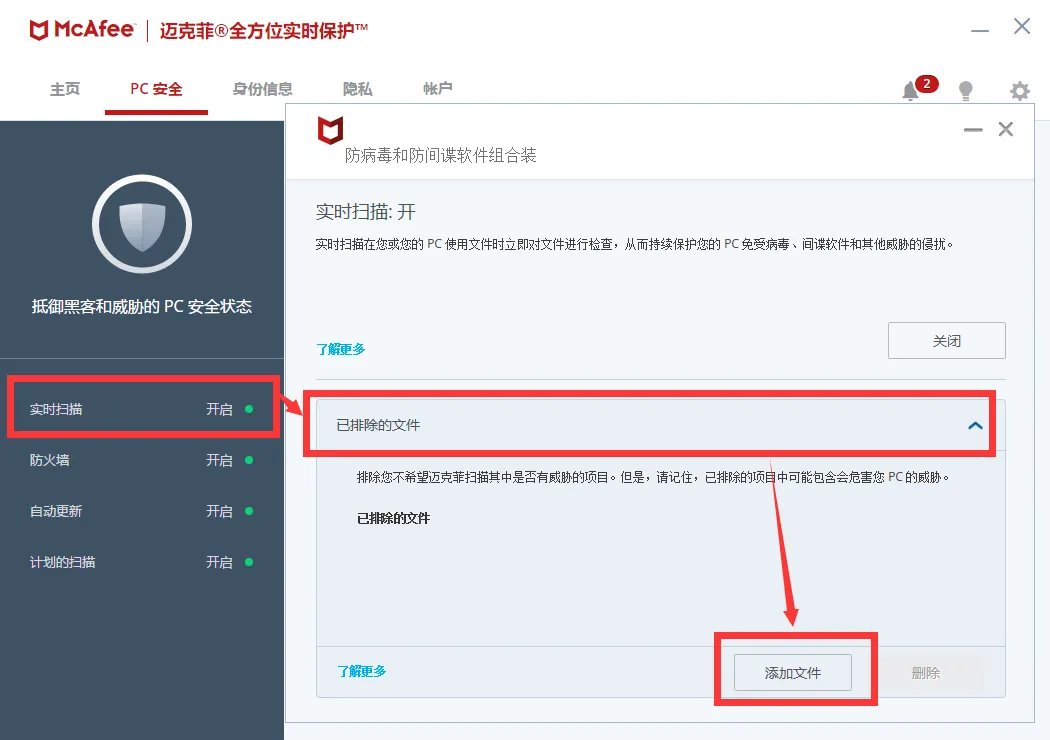Click the large gray shield status graphic

point(142,226)
